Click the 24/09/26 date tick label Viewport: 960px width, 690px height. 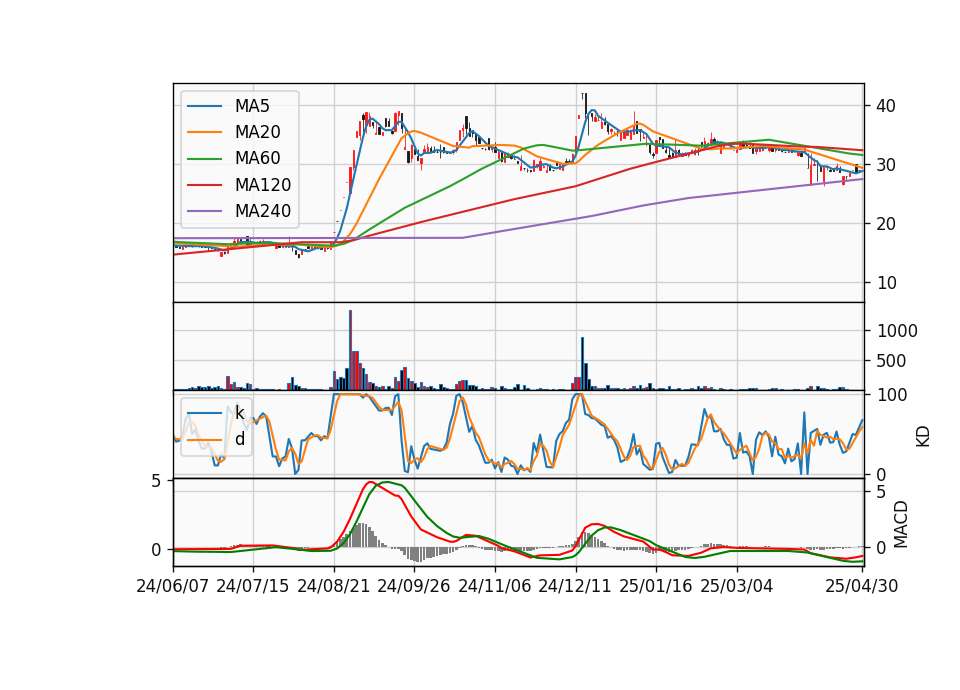tap(414, 587)
